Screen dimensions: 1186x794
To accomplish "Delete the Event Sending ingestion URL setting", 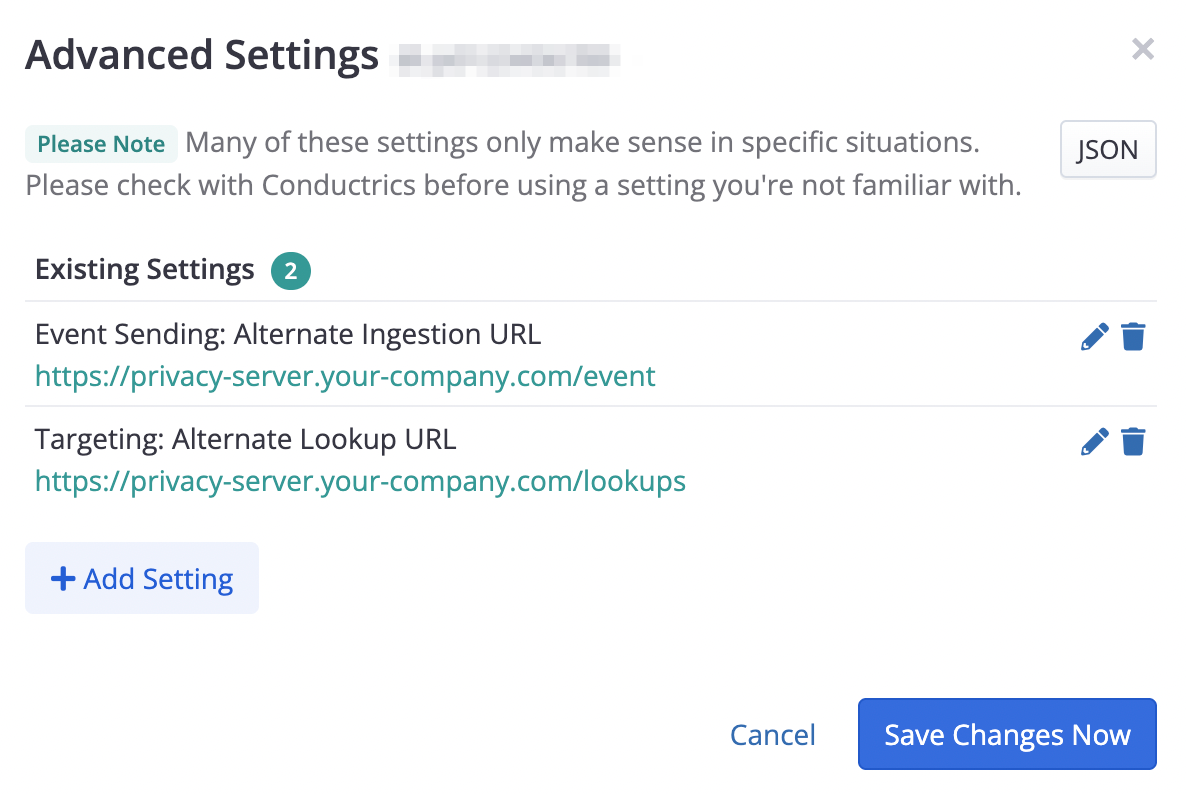I will (1133, 337).
